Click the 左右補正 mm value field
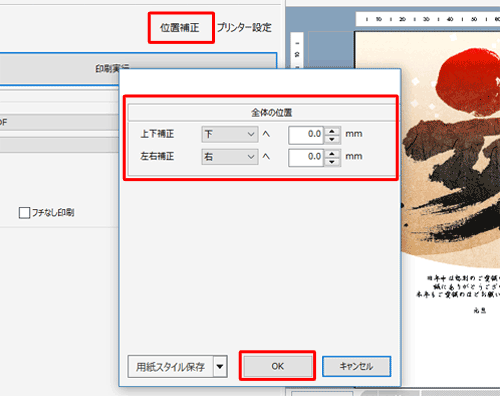500x396 pixels. [306, 157]
